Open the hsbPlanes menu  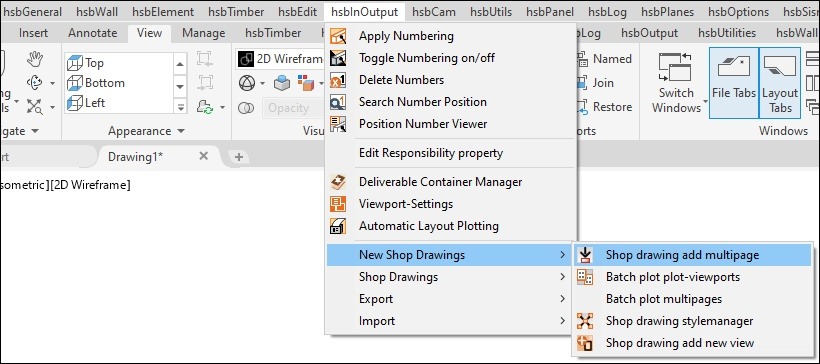[667, 12]
